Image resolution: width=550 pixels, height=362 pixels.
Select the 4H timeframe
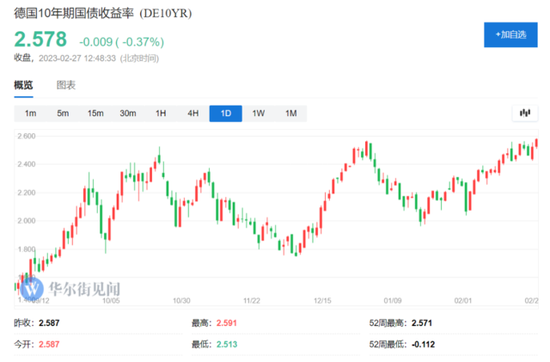(x=193, y=113)
